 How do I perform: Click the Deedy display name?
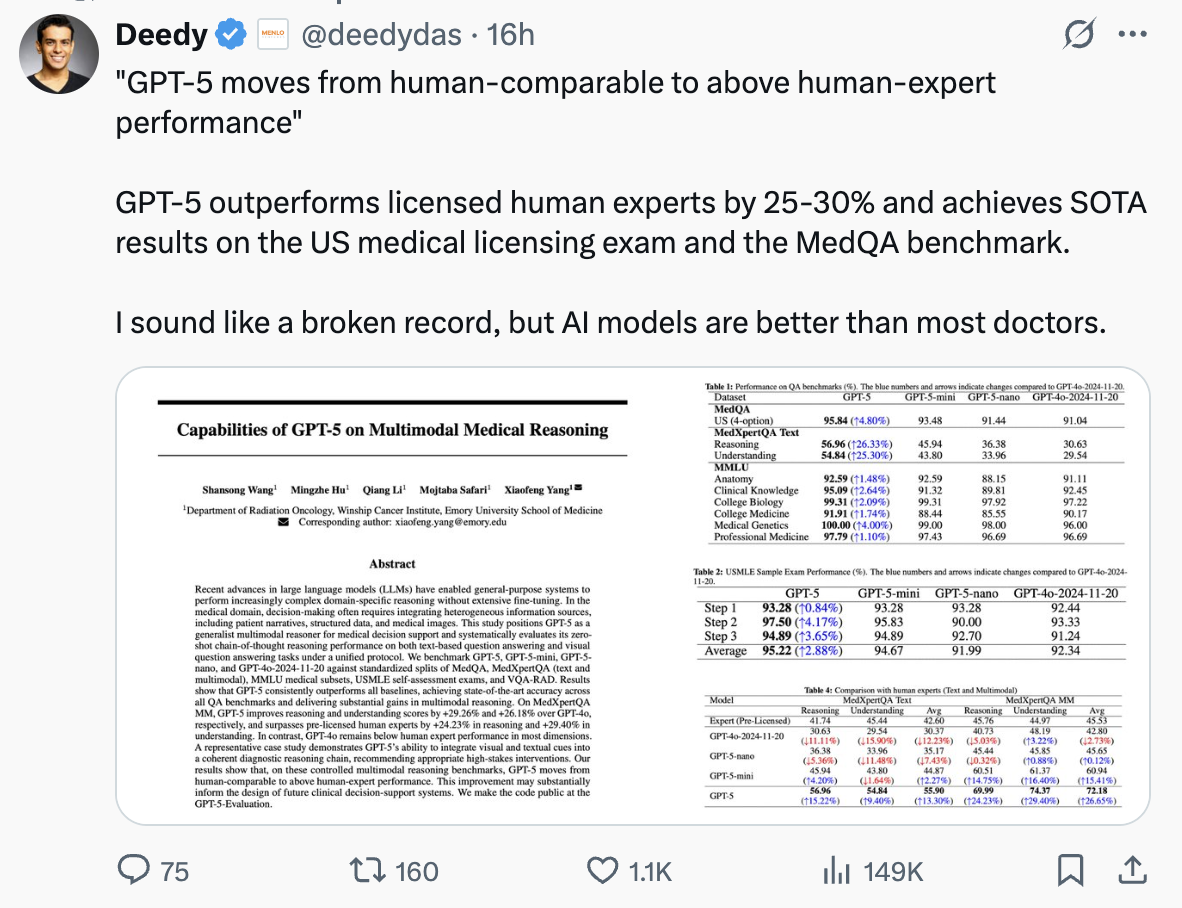click(161, 35)
